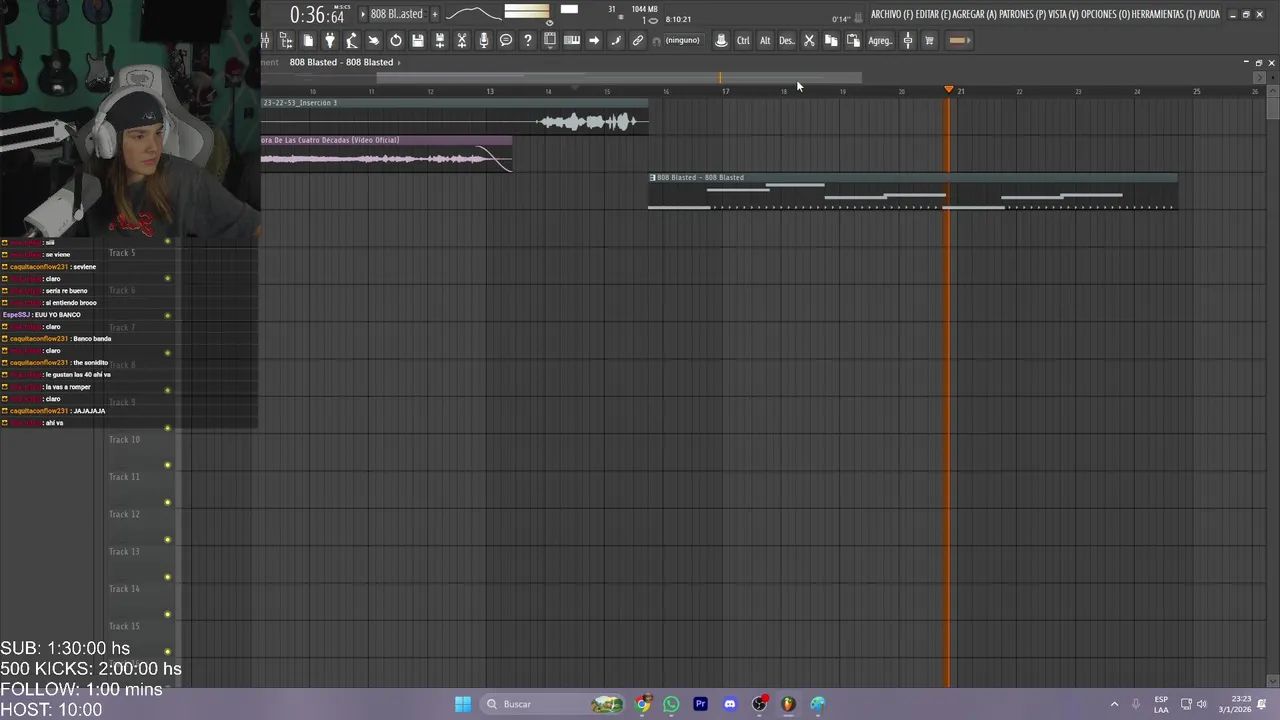Click the save new version icon
Image resolution: width=1280 pixels, height=720 pixels.
tap(440, 40)
